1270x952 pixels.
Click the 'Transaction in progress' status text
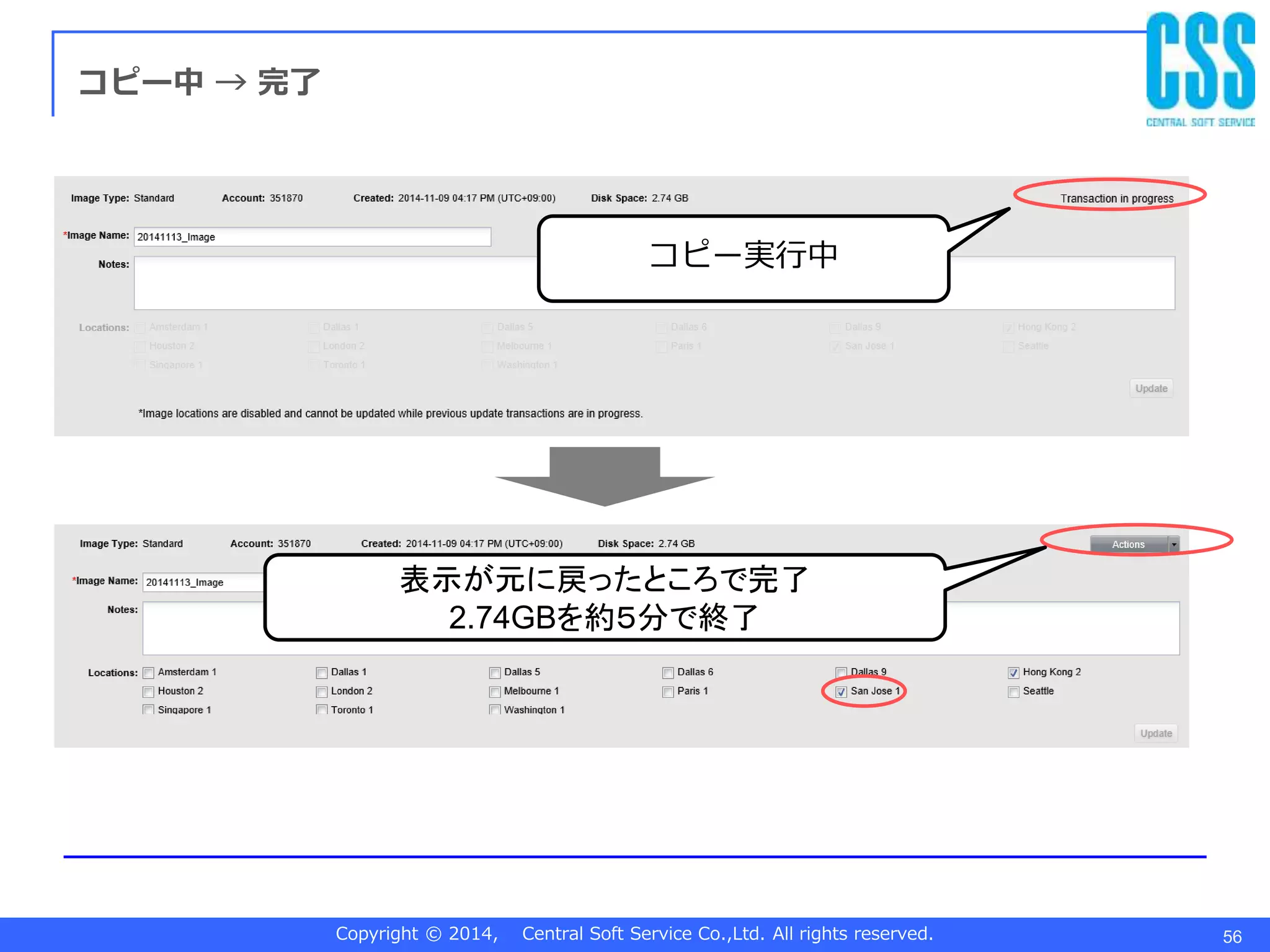point(1117,198)
